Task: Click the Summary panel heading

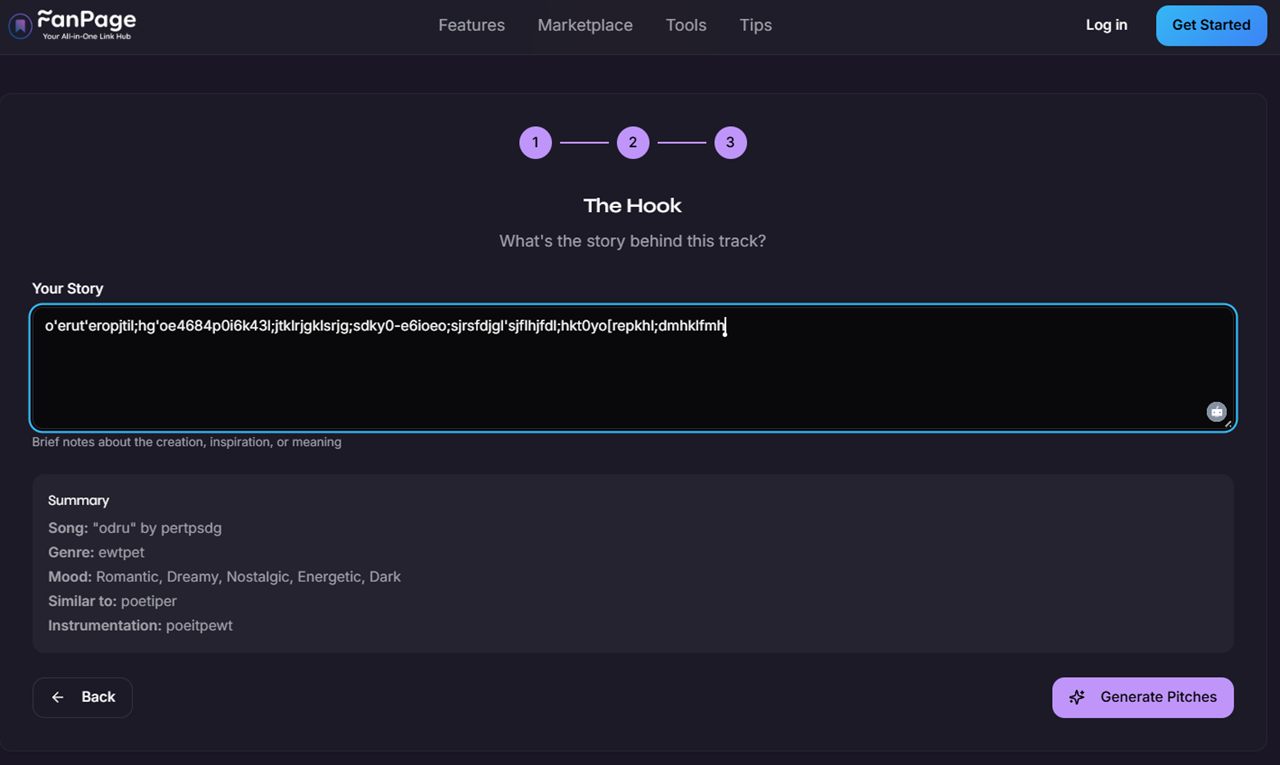Action: point(78,500)
